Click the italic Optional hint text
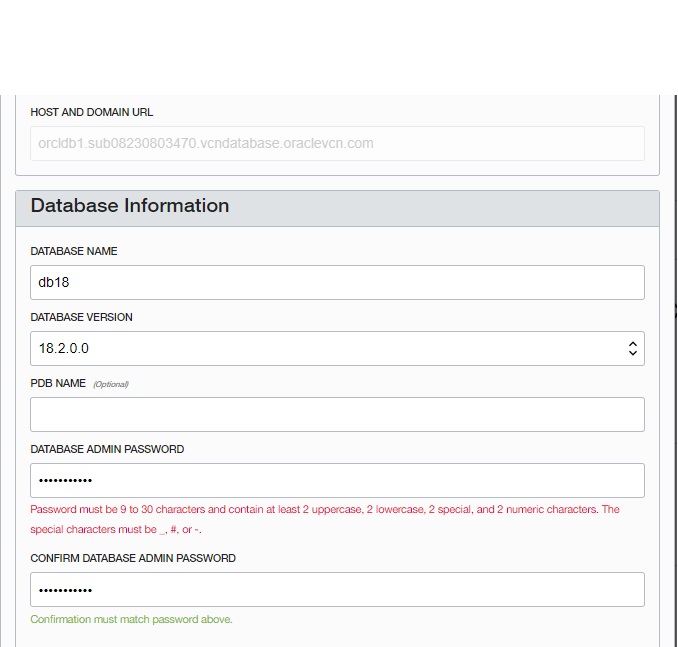678x647 pixels. click(111, 384)
